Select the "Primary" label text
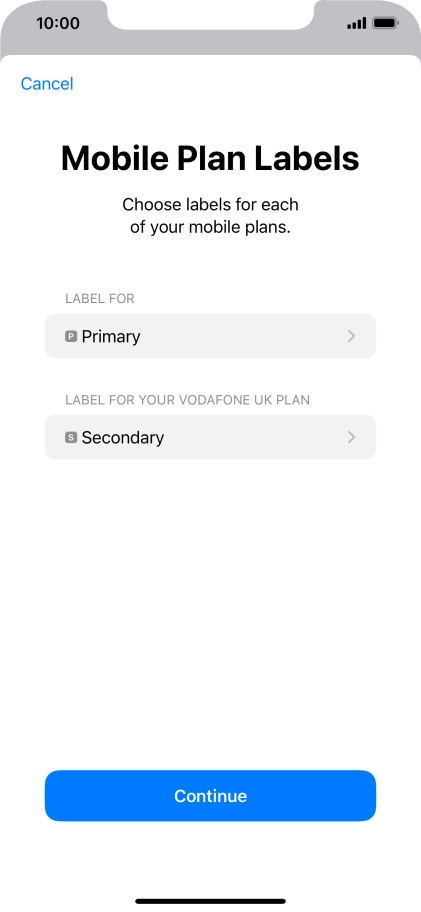 [x=111, y=337]
